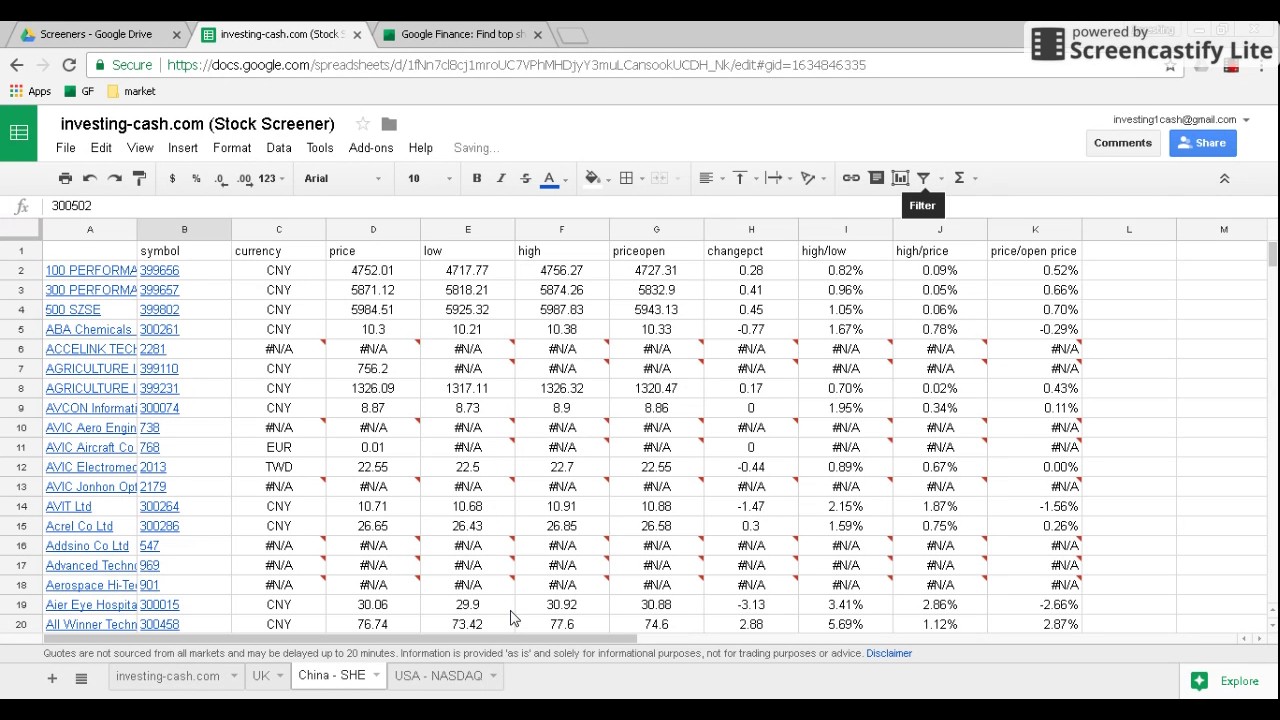Image resolution: width=1280 pixels, height=720 pixels.
Task: Open the View menu
Action: [x=140, y=148]
